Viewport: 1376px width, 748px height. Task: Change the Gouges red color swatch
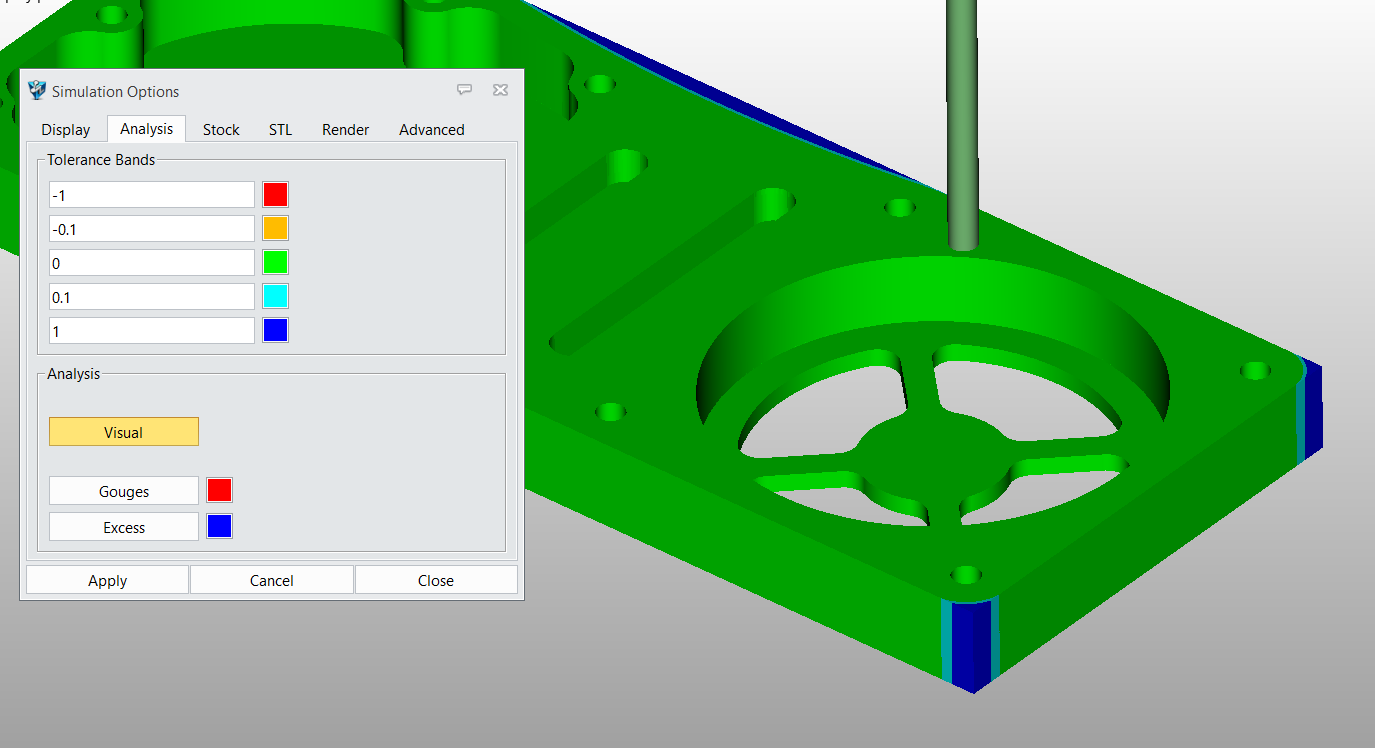[x=219, y=491]
